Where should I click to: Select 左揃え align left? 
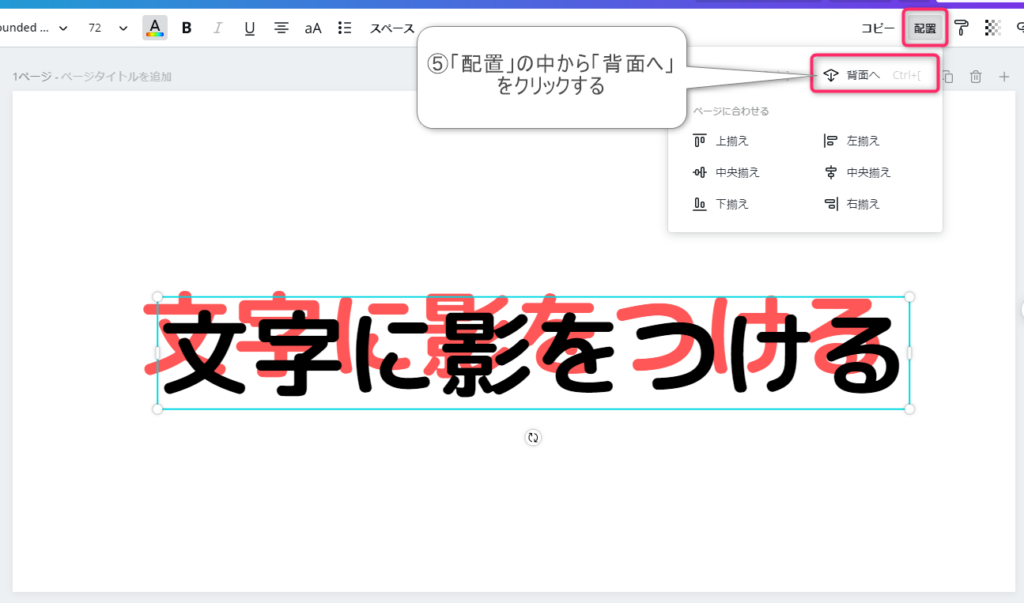pos(852,140)
